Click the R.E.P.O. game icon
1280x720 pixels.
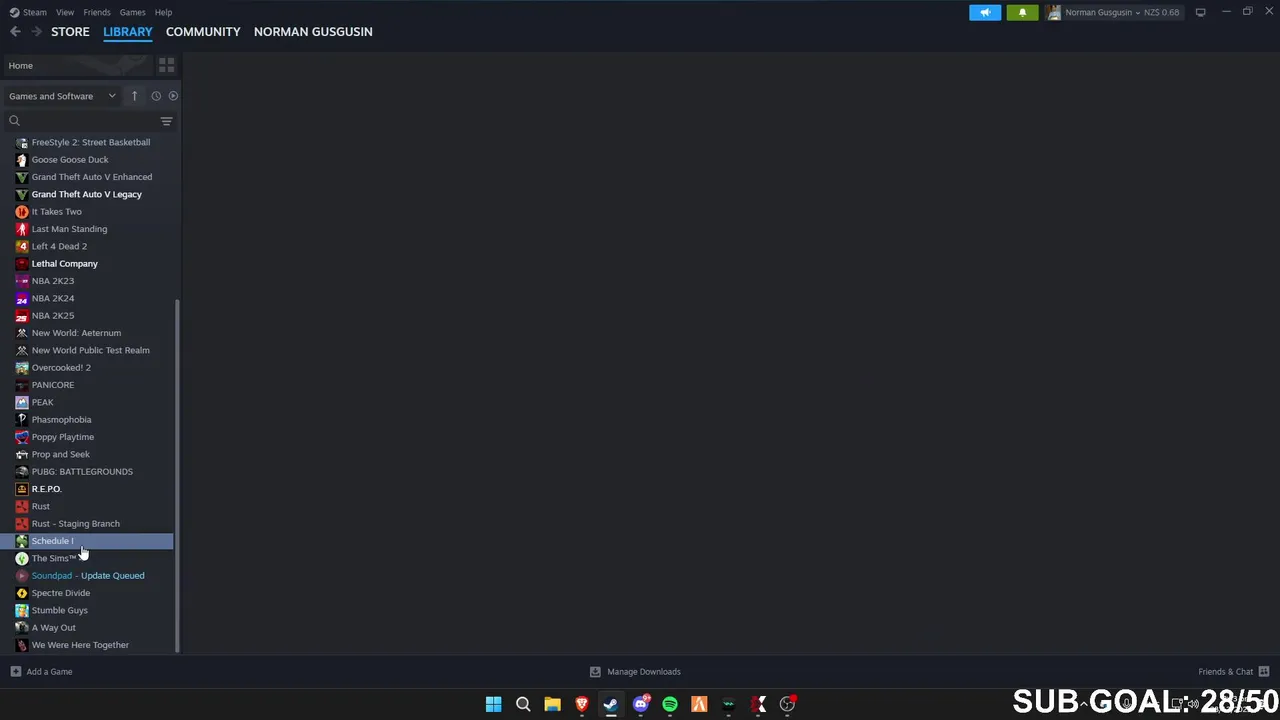(22, 489)
